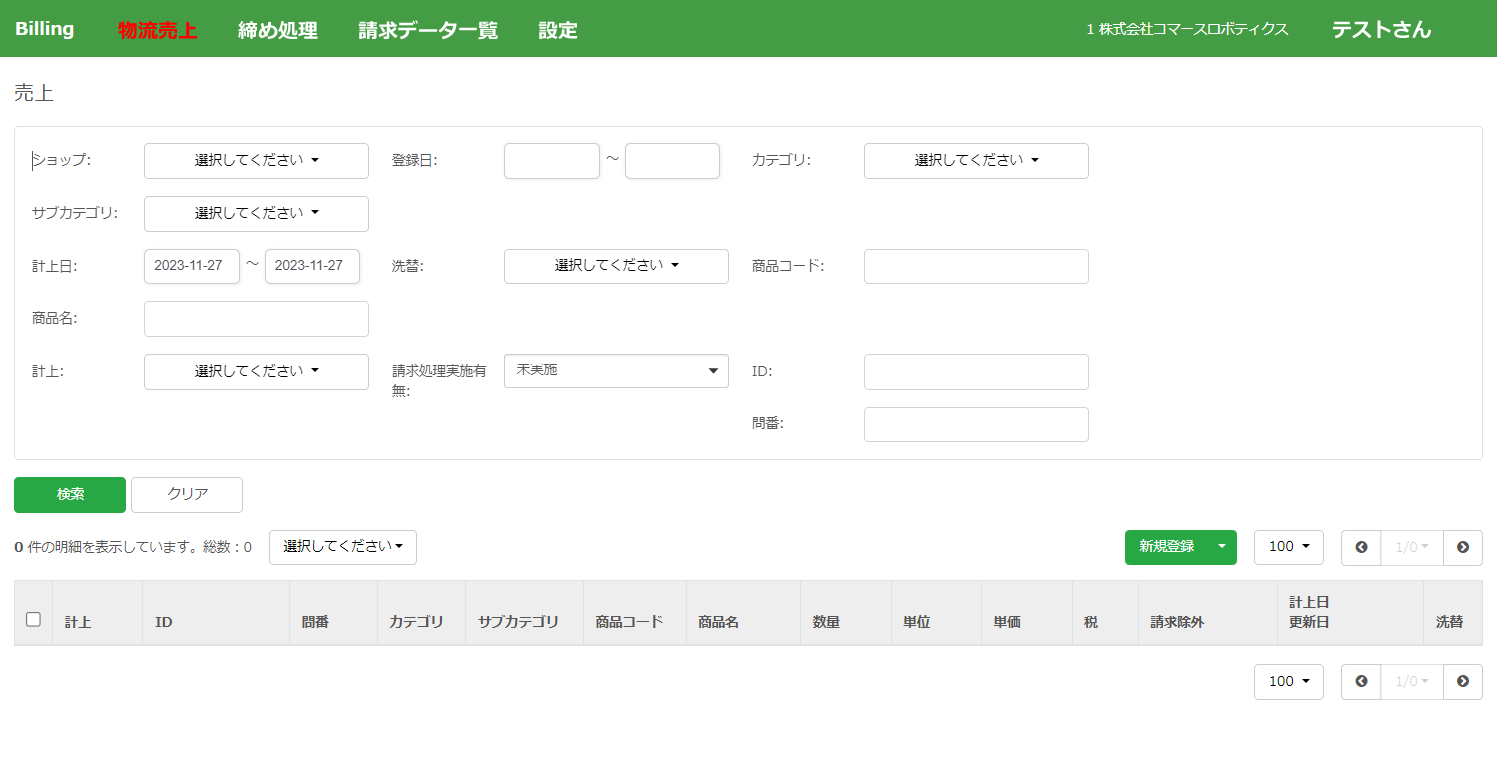Expand the ショップ dropdown
Viewport: 1497px width, 771px height.
pyautogui.click(x=256, y=161)
